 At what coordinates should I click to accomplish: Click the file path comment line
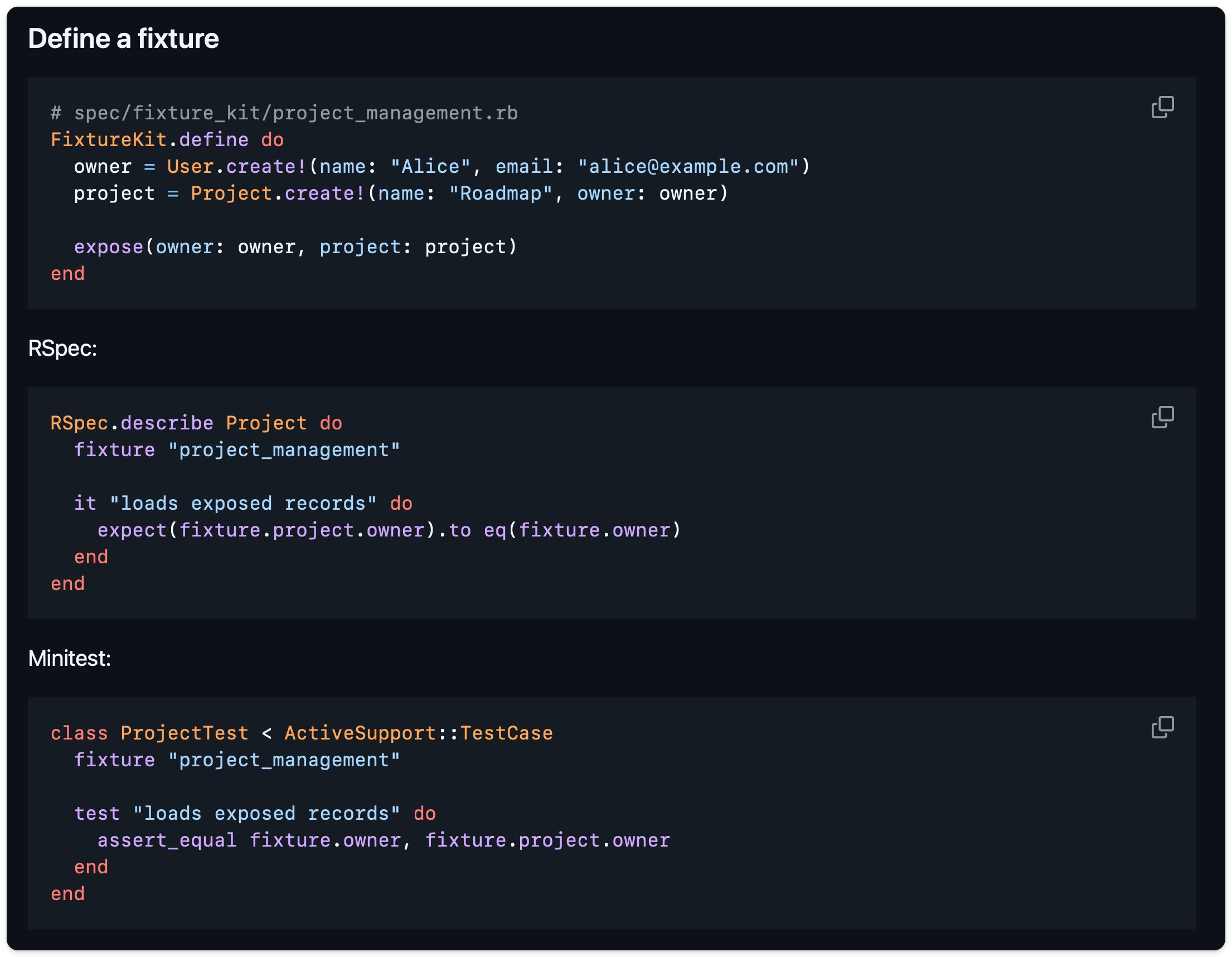[x=284, y=113]
